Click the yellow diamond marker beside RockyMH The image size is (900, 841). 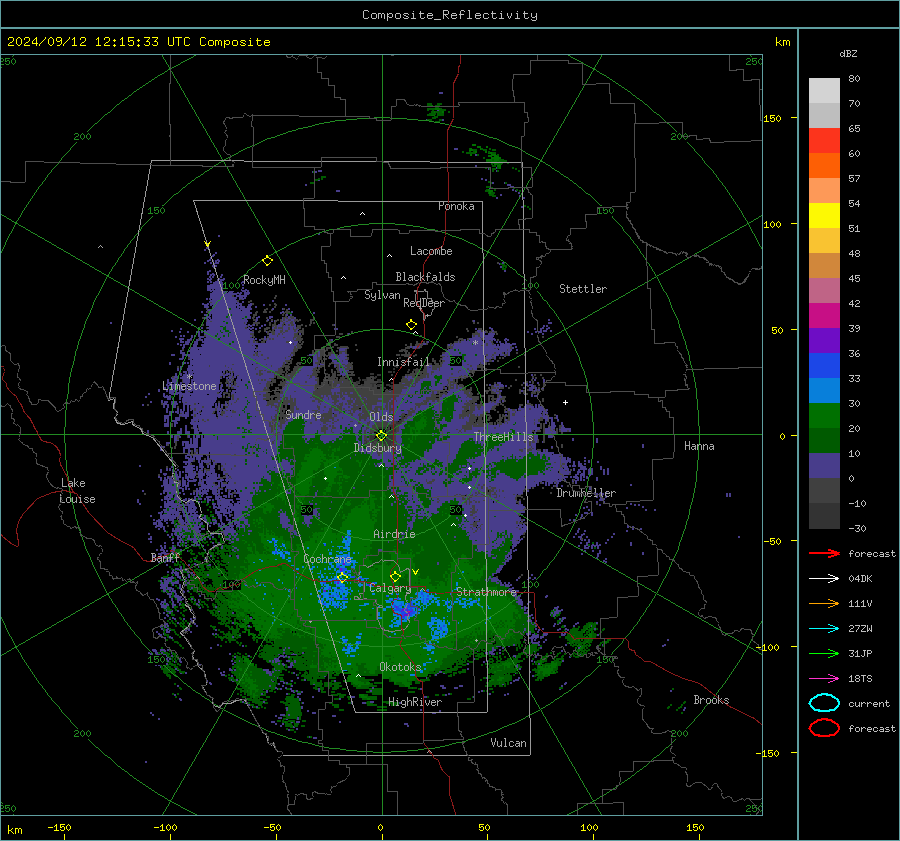pos(267,261)
